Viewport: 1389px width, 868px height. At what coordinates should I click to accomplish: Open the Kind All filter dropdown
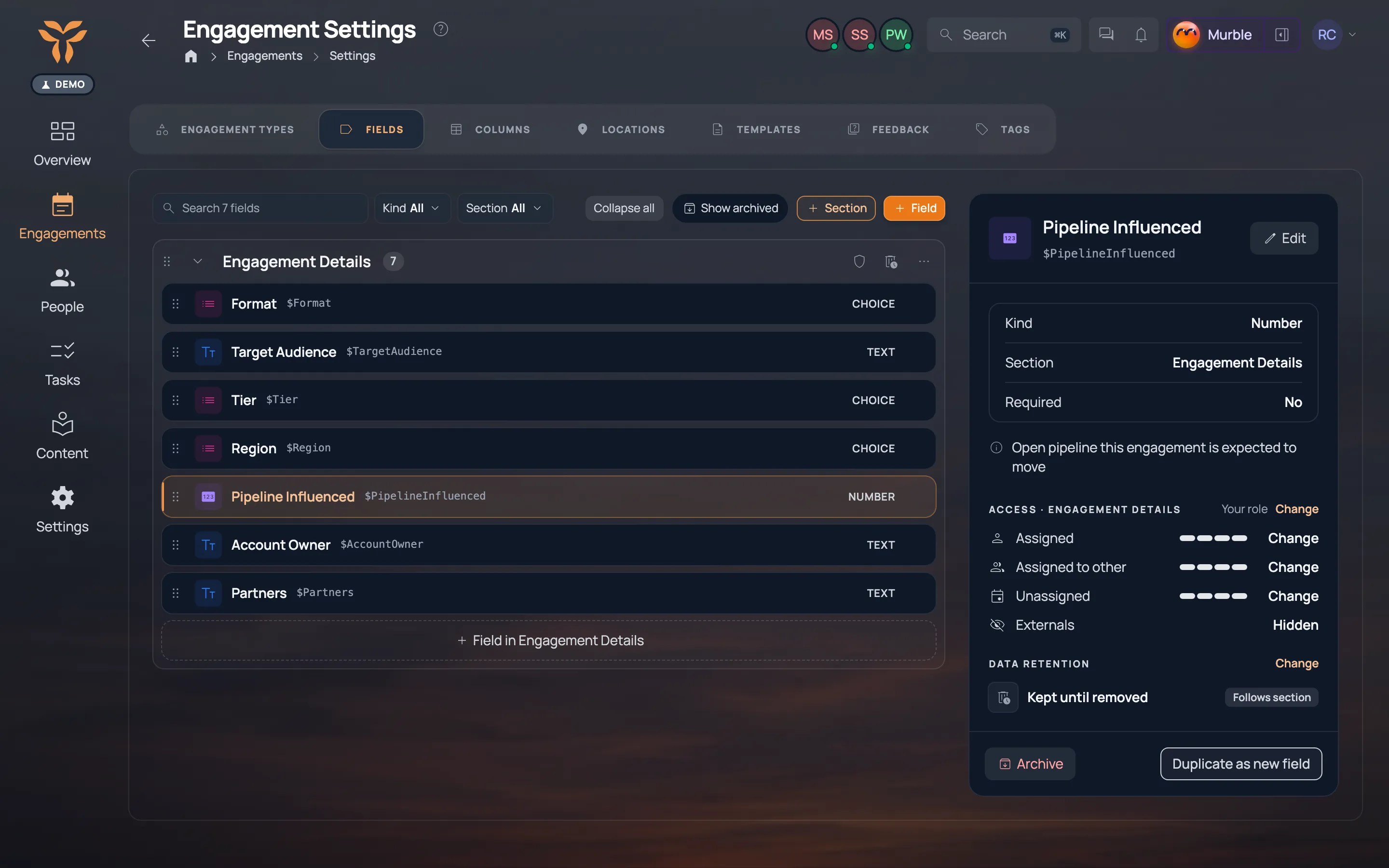[411, 208]
